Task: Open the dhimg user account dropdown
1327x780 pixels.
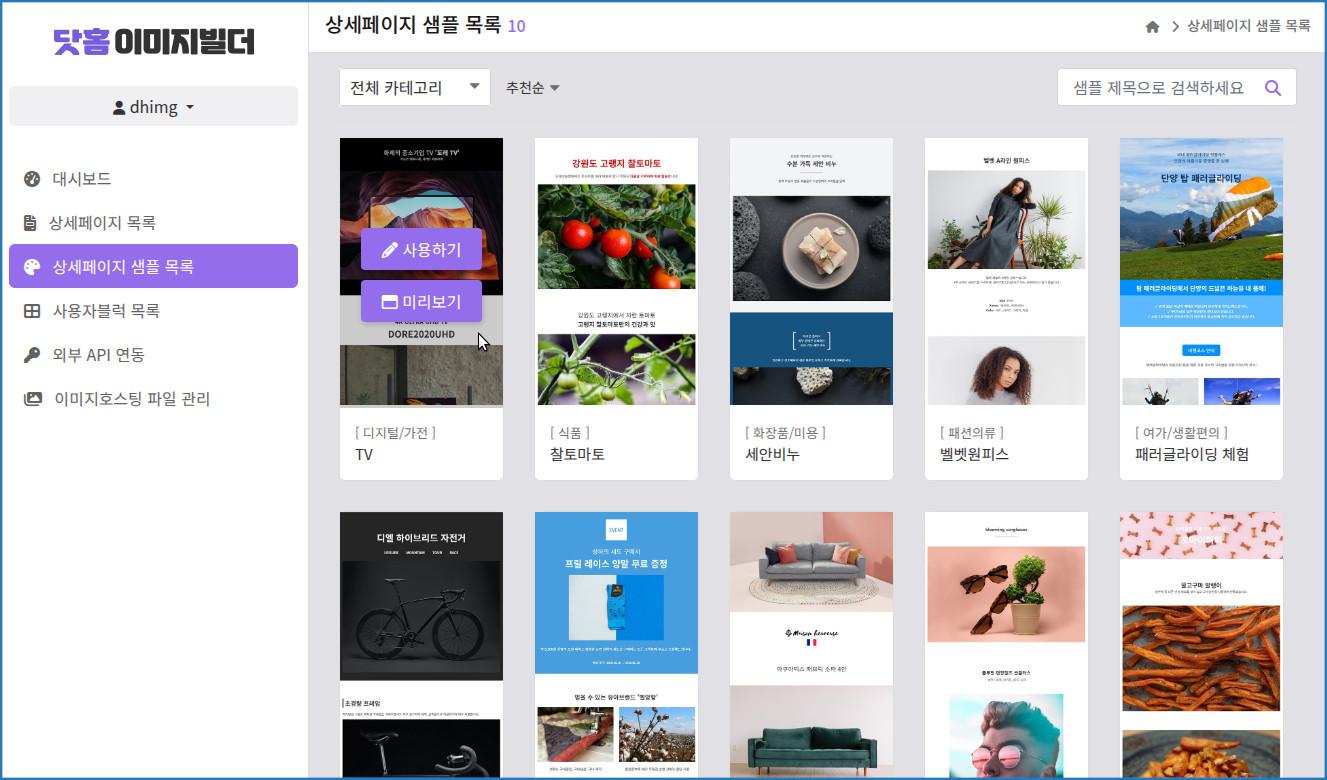Action: point(153,105)
